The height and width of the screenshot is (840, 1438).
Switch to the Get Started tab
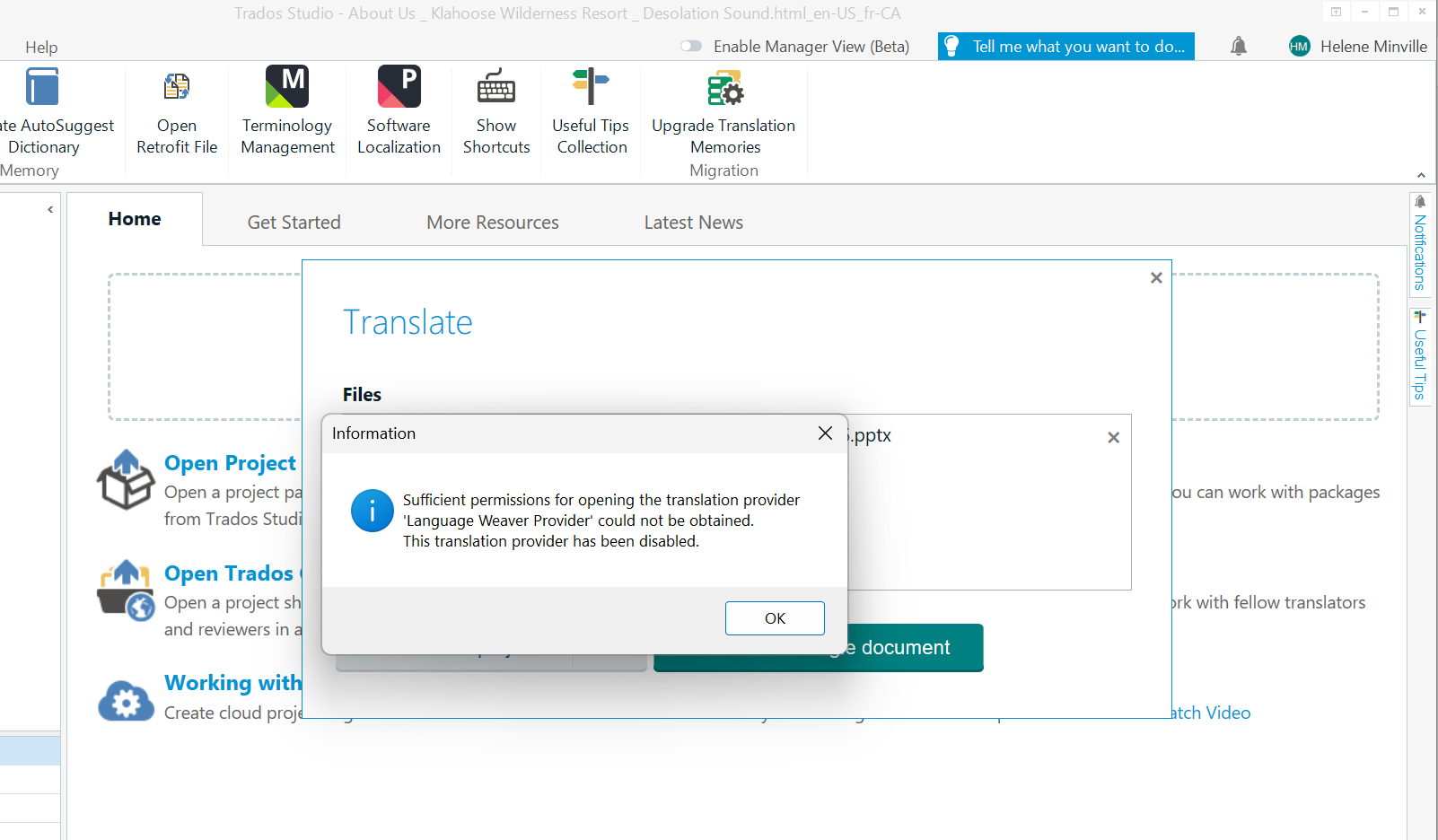click(x=294, y=222)
